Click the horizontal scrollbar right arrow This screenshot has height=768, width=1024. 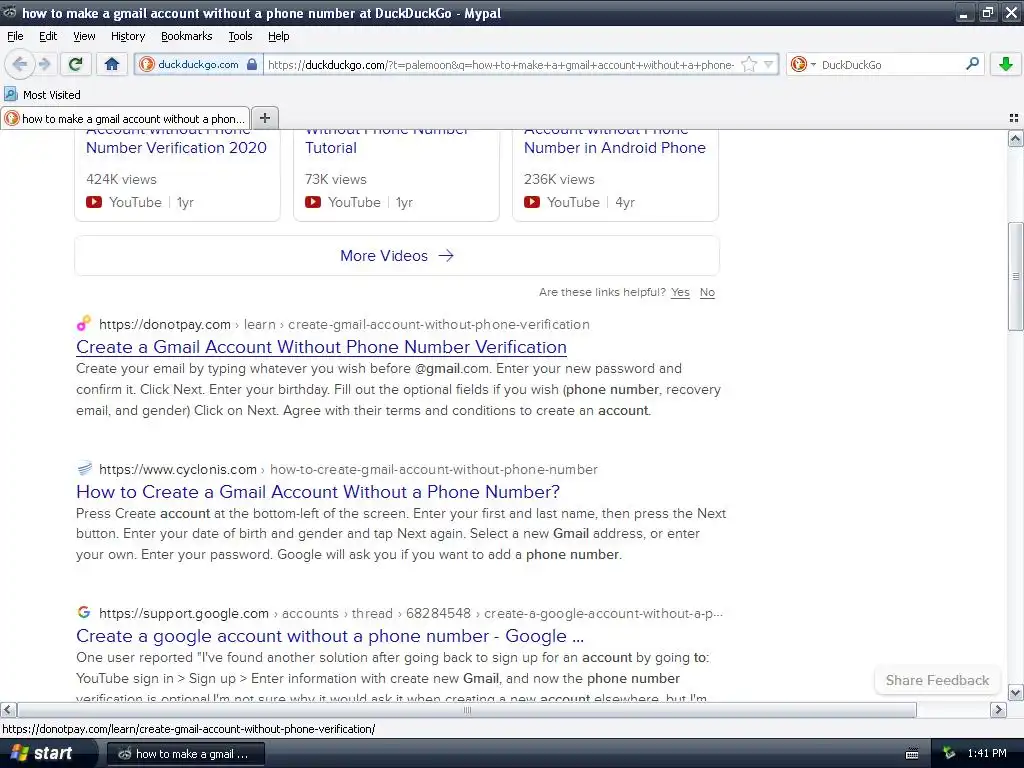(x=999, y=710)
